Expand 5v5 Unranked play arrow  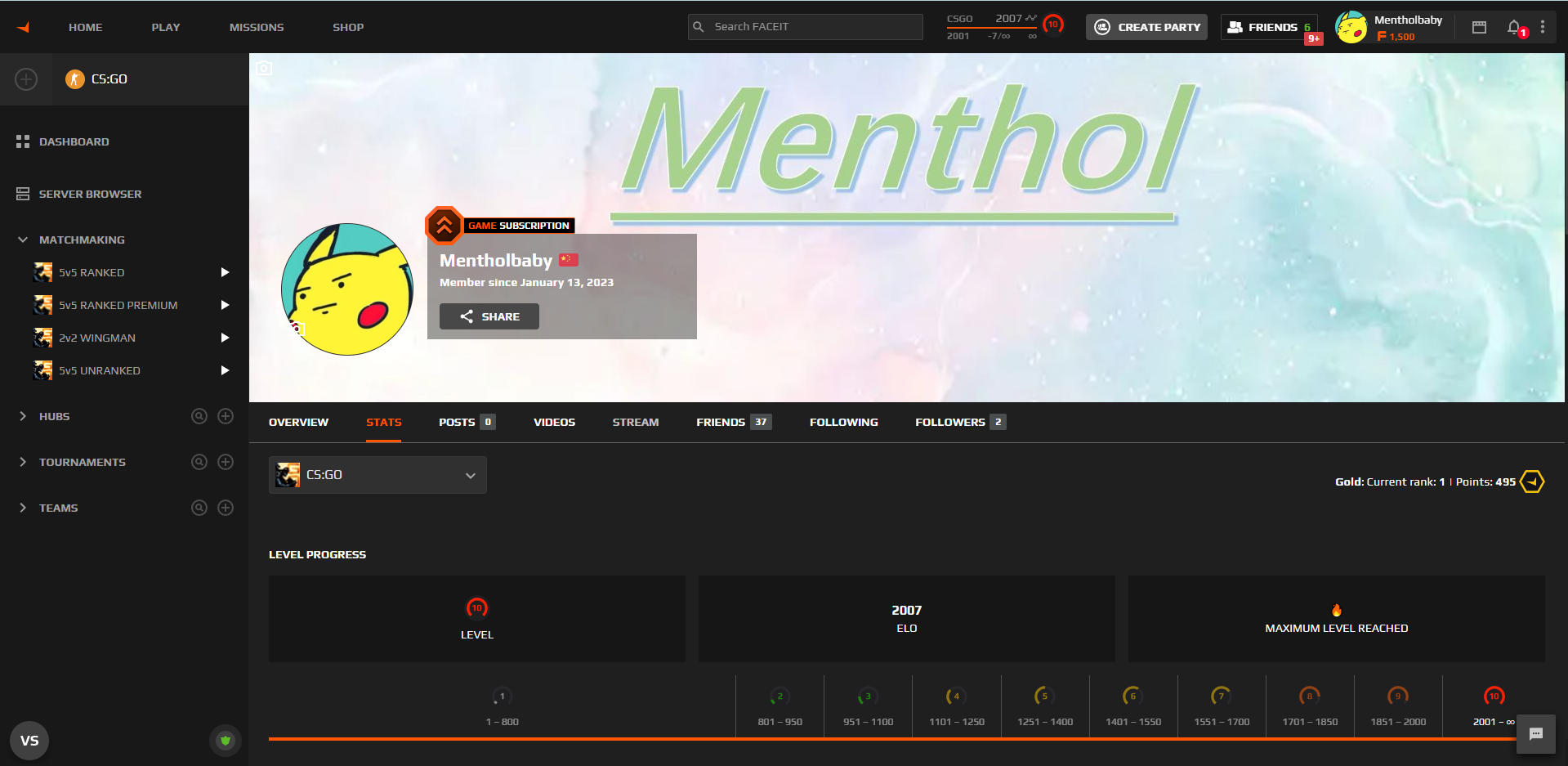tap(225, 370)
